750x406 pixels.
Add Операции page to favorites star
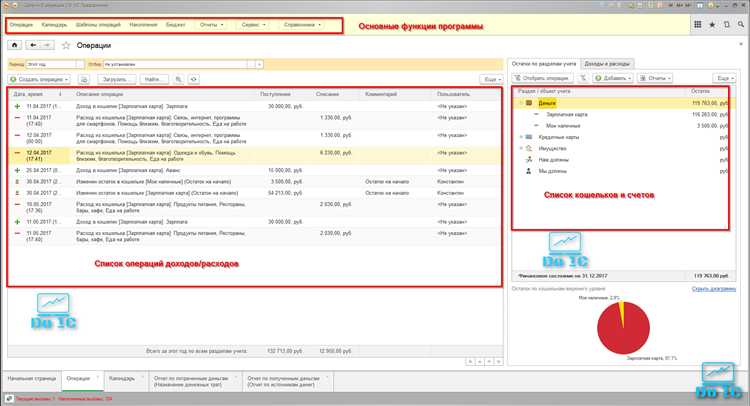66,45
